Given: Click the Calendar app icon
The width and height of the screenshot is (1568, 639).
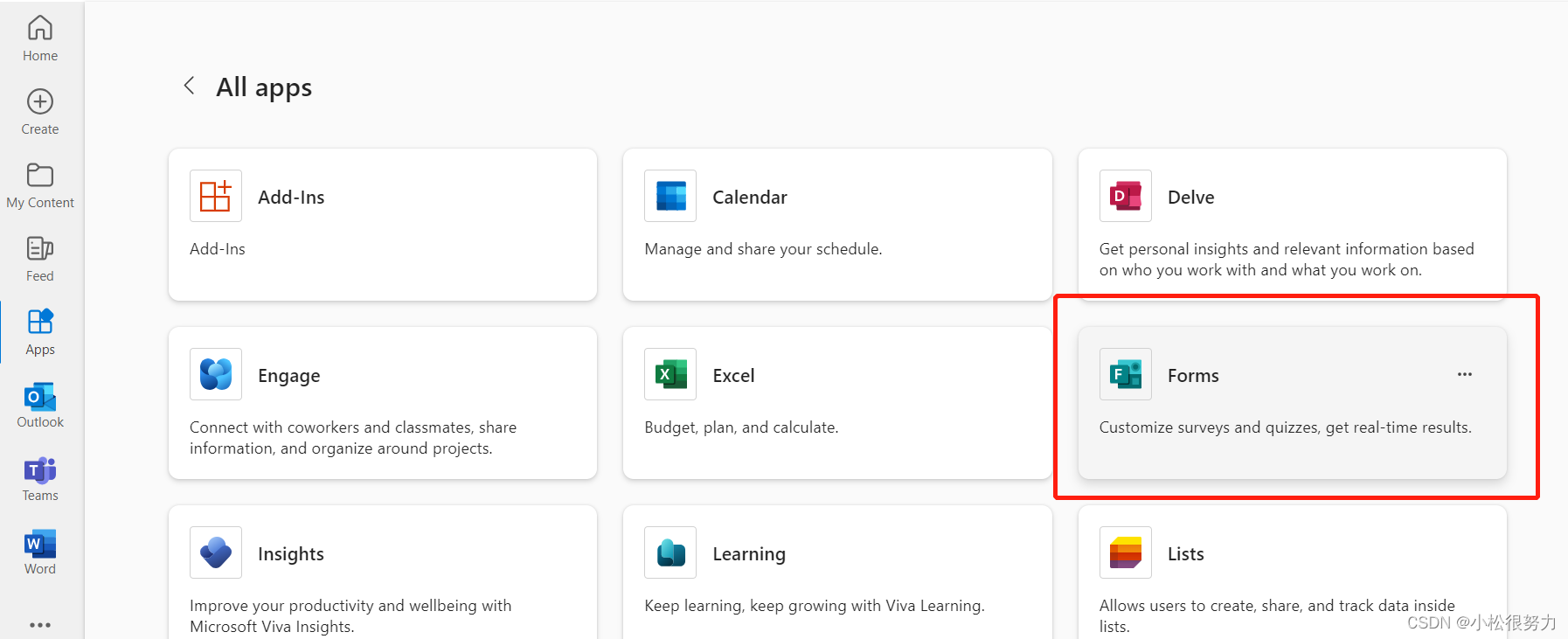Looking at the screenshot, I should tap(670, 196).
